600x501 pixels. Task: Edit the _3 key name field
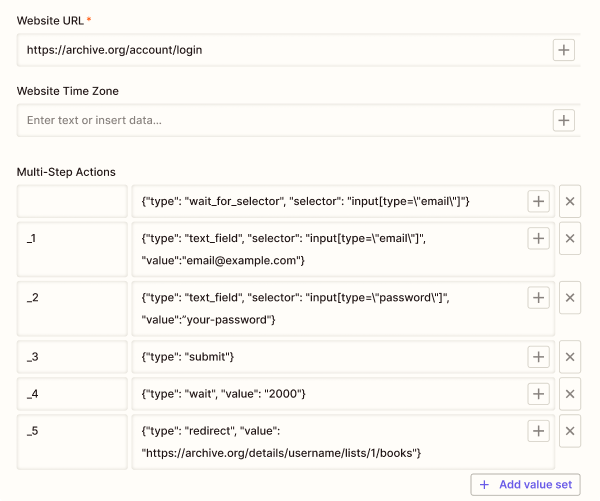coord(72,358)
